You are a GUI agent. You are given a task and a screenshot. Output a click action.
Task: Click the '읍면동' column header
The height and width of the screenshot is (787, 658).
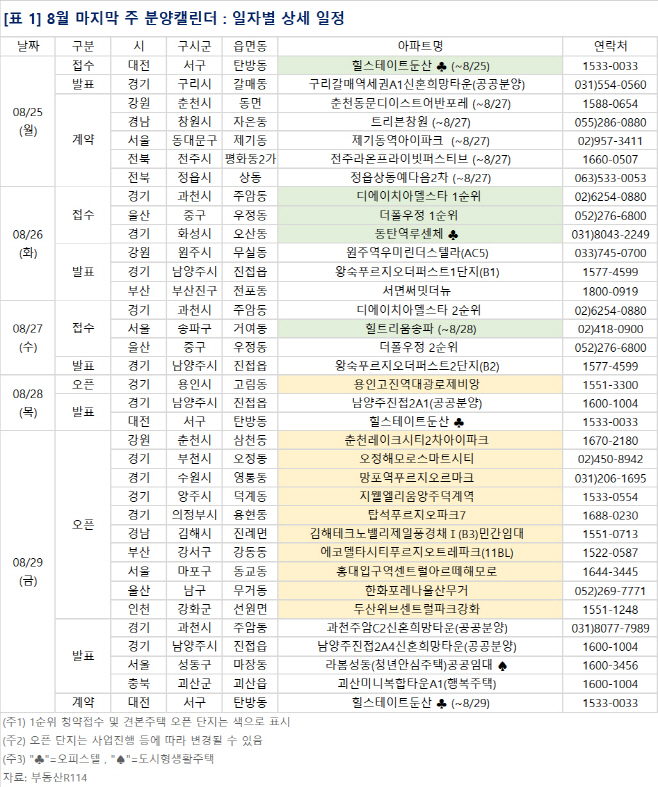pos(250,46)
